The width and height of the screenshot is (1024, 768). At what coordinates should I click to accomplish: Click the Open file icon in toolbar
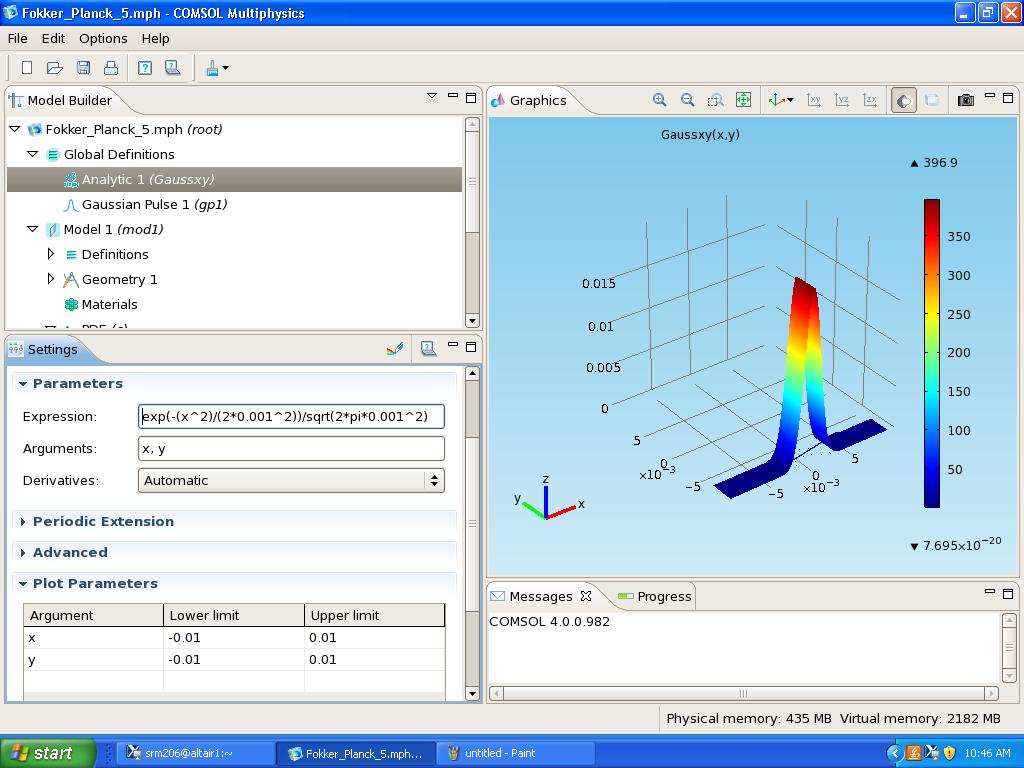tap(55, 68)
